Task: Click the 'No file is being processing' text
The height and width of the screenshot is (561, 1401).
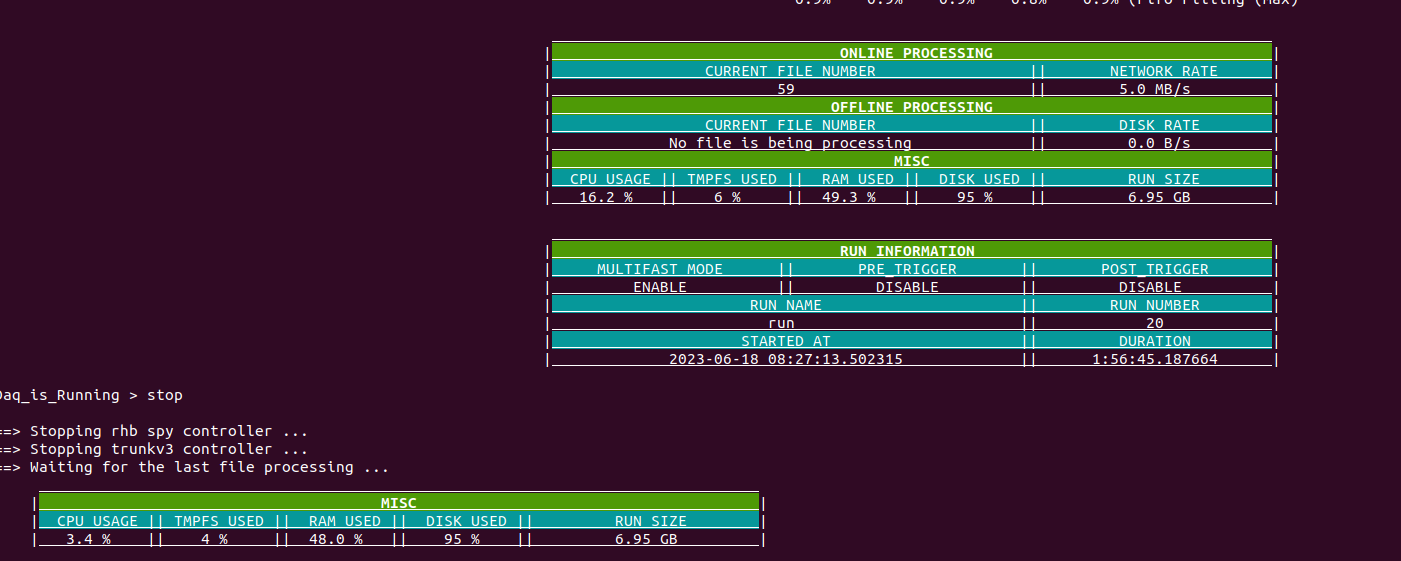Action: [x=790, y=143]
